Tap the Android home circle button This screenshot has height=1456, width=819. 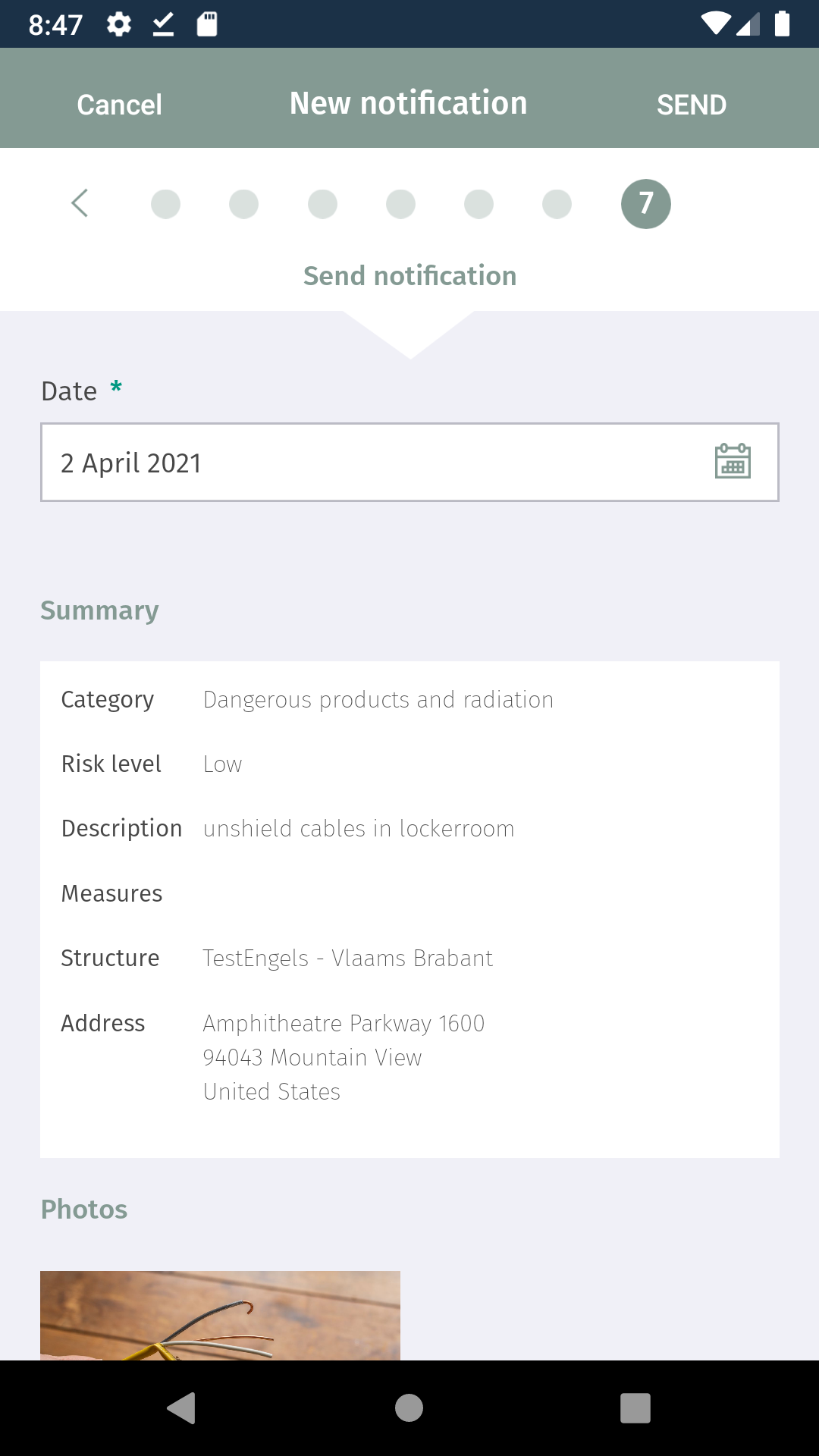409,1408
